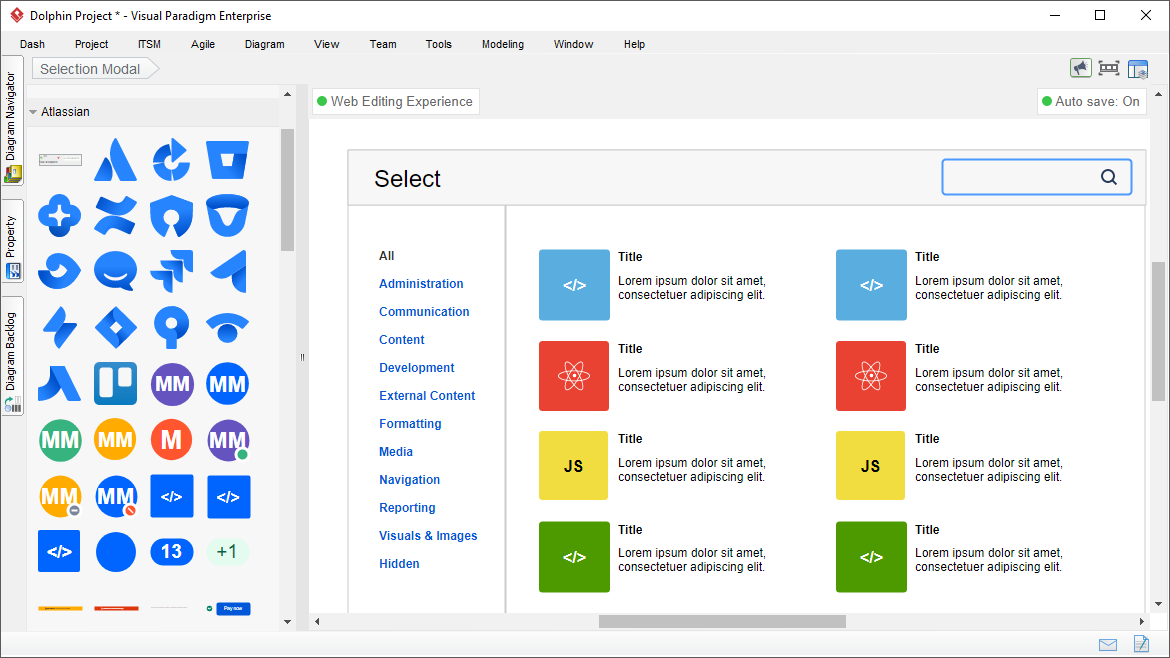This screenshot has height=658, width=1170.
Task: Select the diamond-shaped Jira Software logo
Action: click(116, 327)
